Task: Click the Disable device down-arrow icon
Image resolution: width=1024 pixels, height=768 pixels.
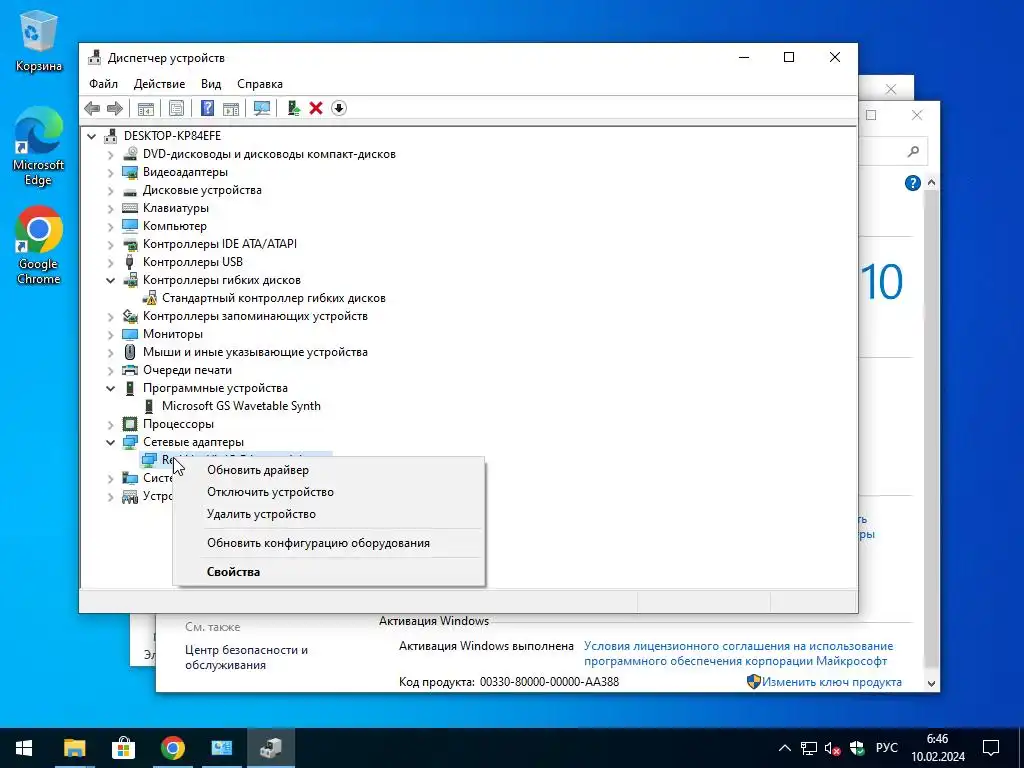Action: [339, 108]
